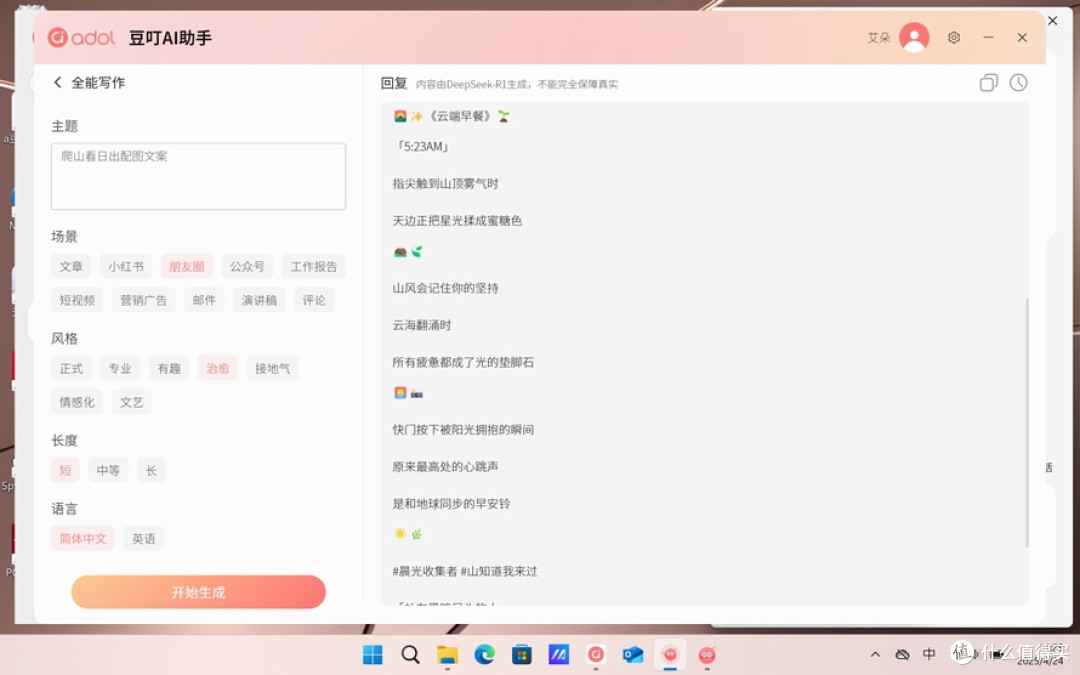Go back from 全能写作 using arrow
Image resolution: width=1080 pixels, height=675 pixels.
[58, 83]
